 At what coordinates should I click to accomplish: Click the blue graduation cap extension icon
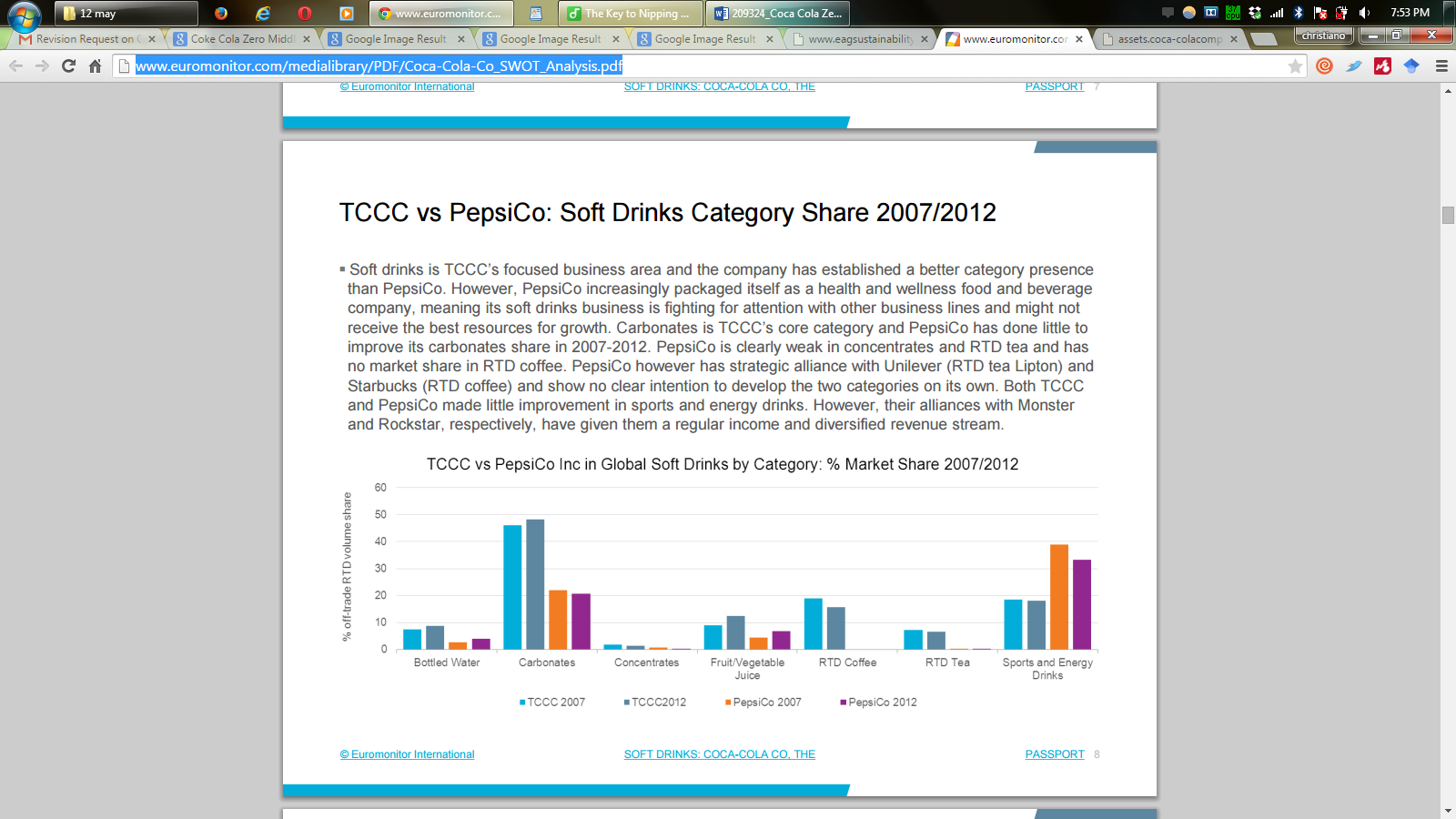(1411, 66)
